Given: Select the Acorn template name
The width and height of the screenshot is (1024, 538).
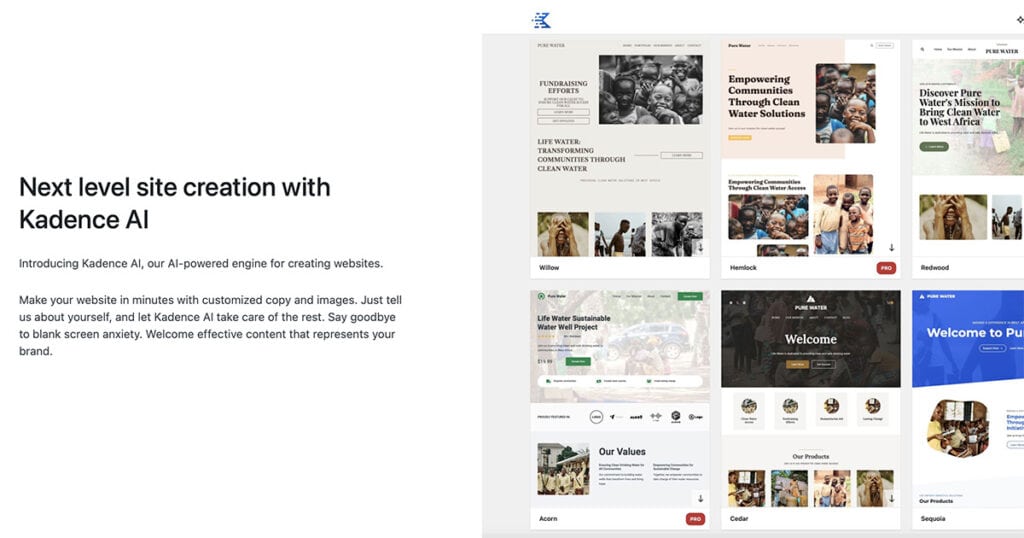Looking at the screenshot, I should tap(548, 518).
